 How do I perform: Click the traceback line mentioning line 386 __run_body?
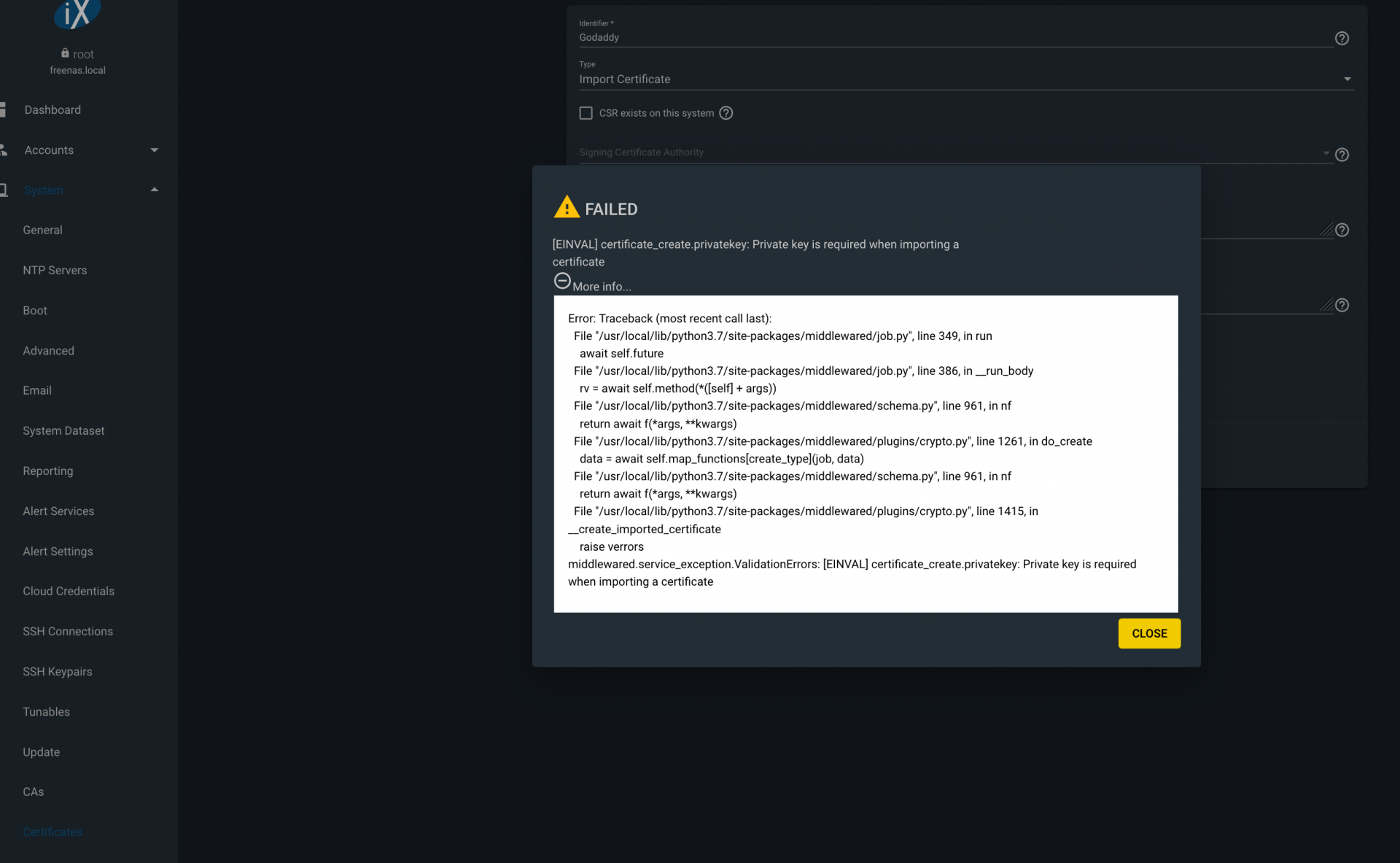tap(804, 371)
